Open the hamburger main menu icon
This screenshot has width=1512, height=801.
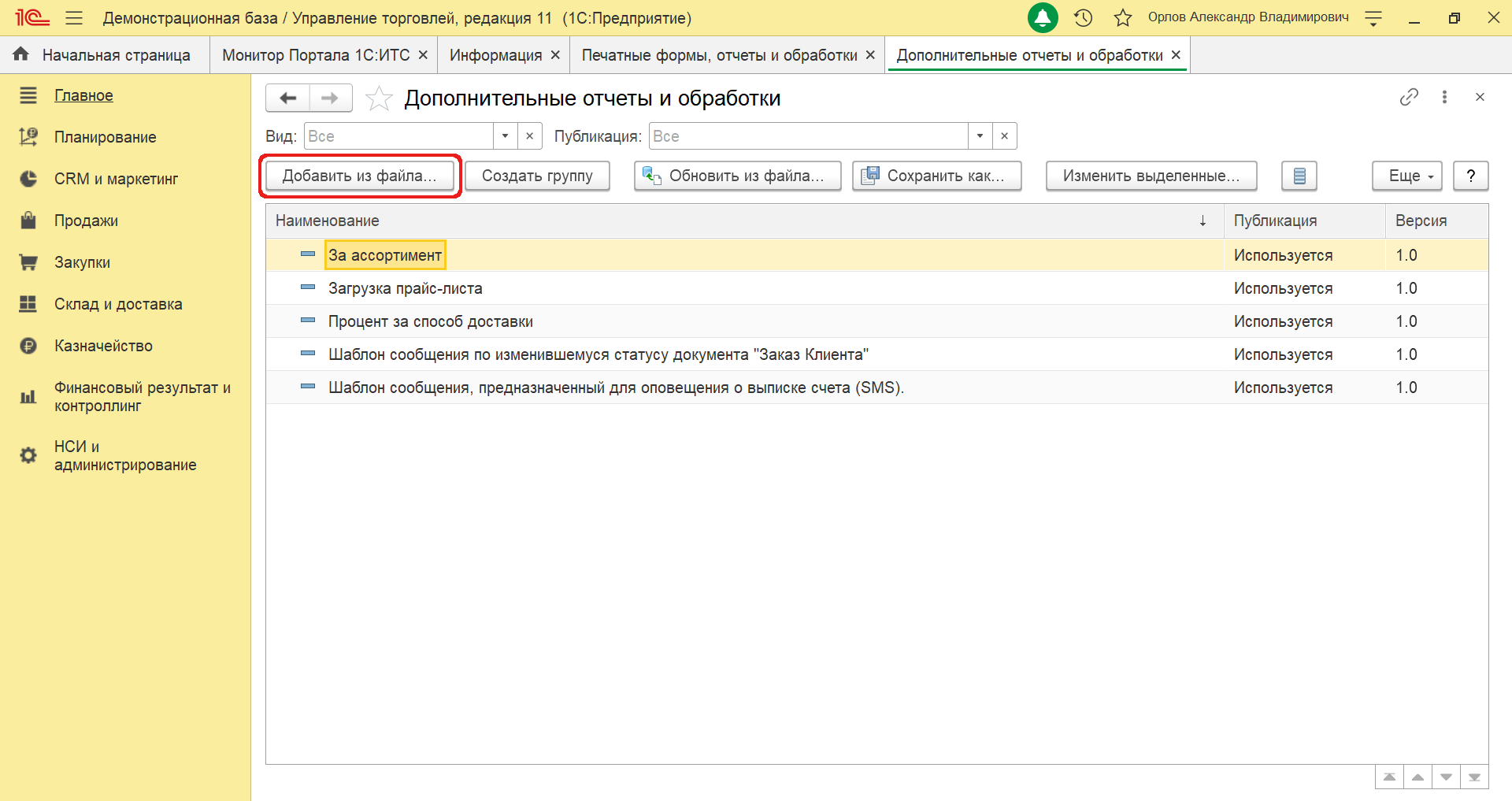pyautogui.click(x=74, y=17)
